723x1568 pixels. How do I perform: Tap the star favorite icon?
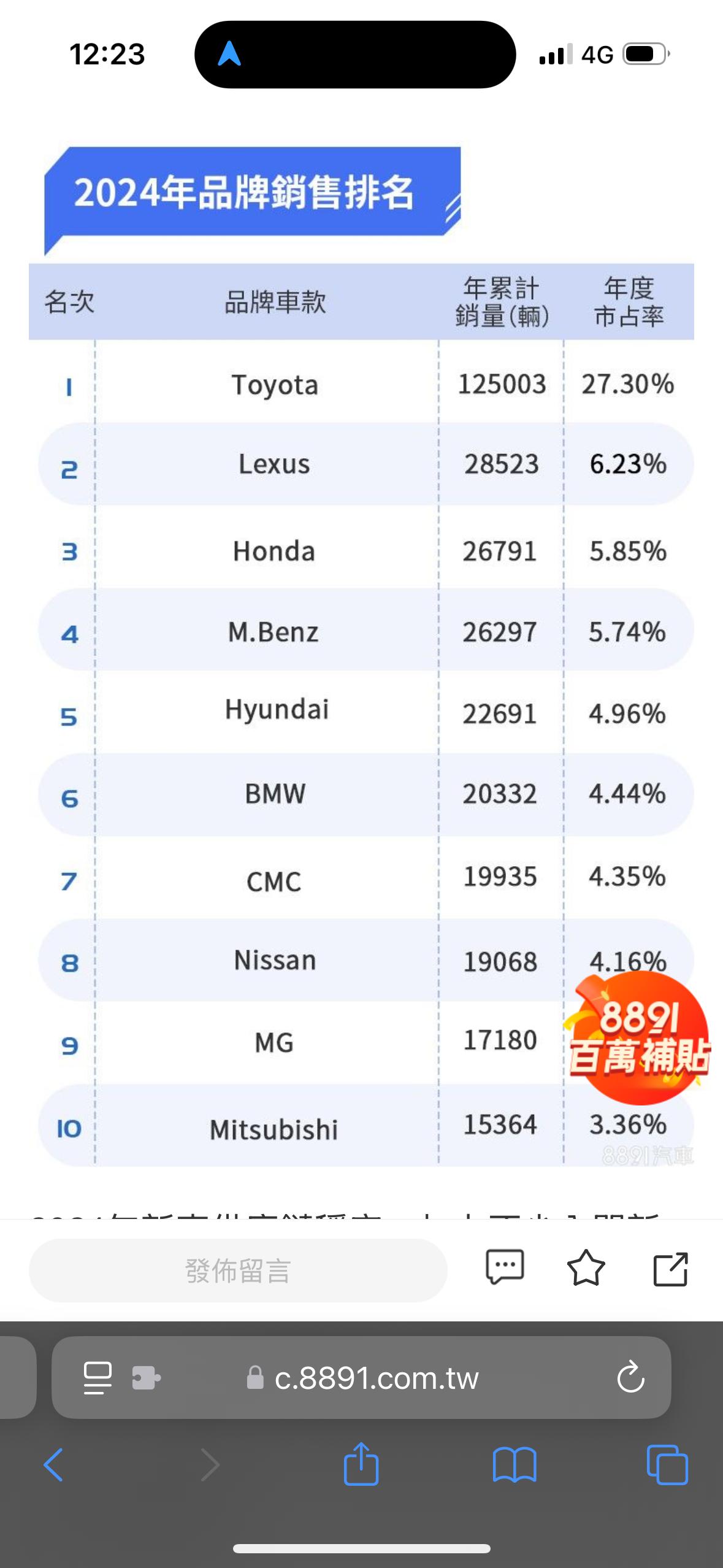click(x=586, y=1267)
